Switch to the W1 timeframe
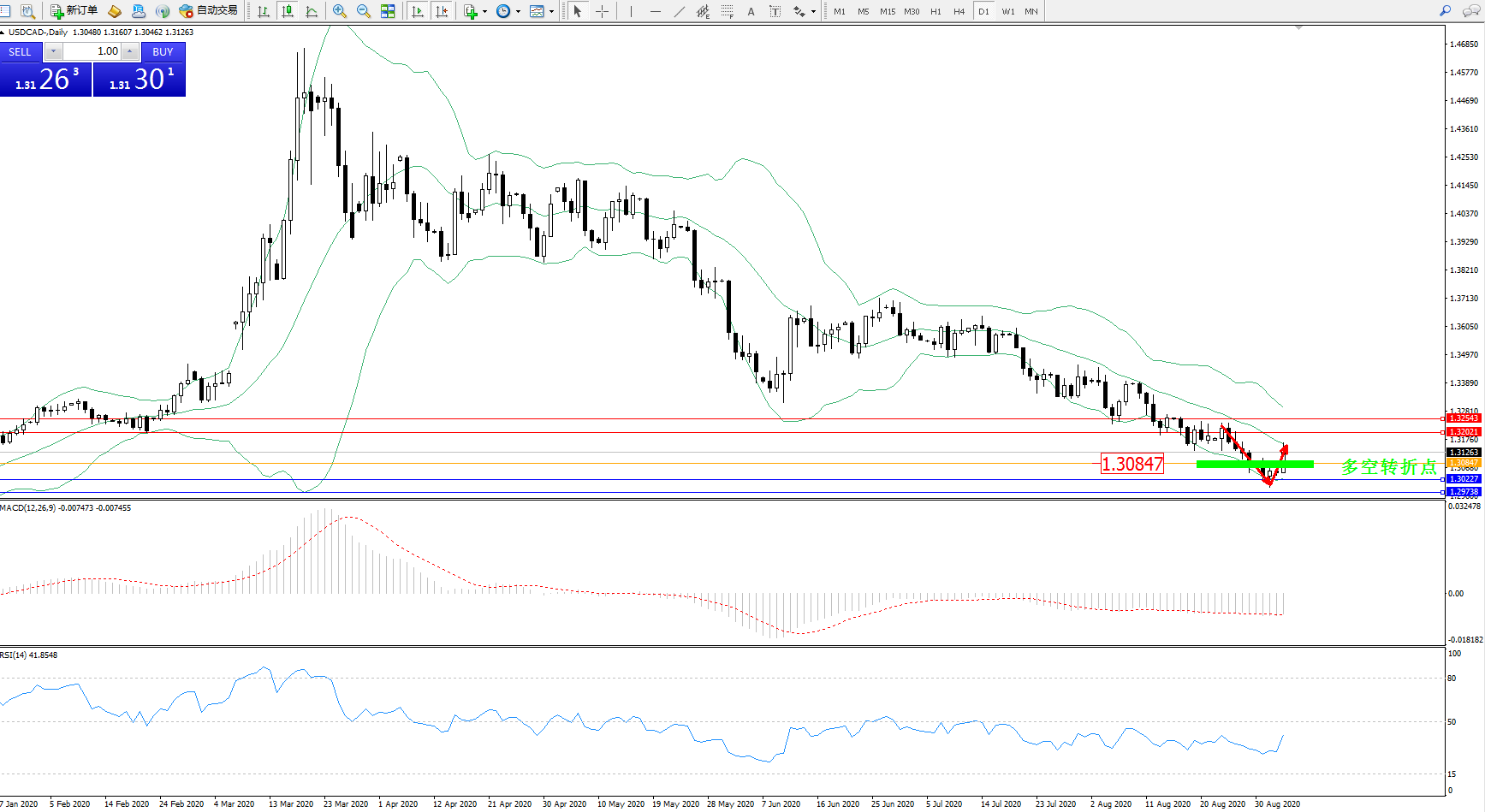 (1007, 11)
